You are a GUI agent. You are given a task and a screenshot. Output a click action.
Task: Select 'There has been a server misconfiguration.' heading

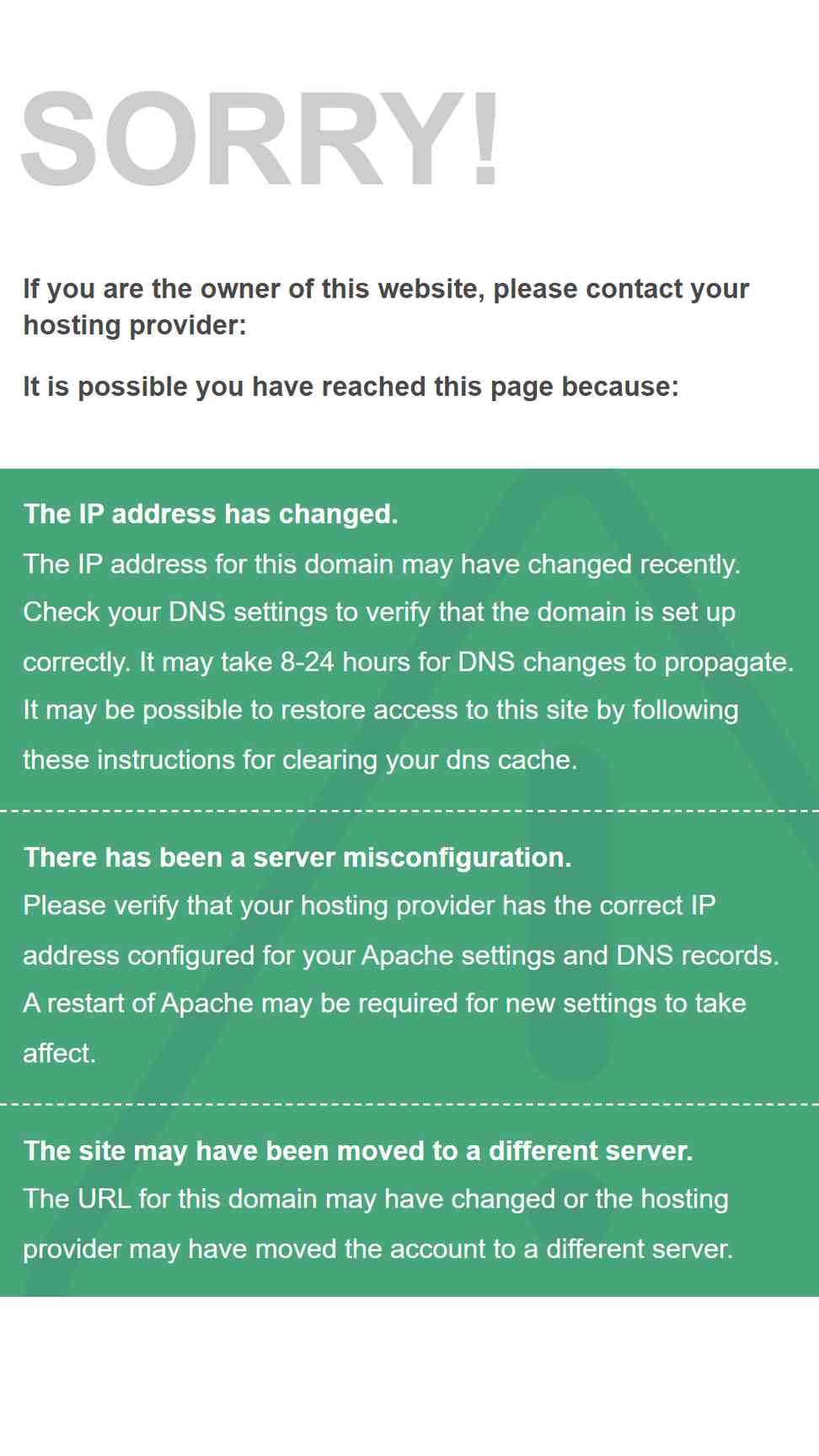tap(297, 858)
